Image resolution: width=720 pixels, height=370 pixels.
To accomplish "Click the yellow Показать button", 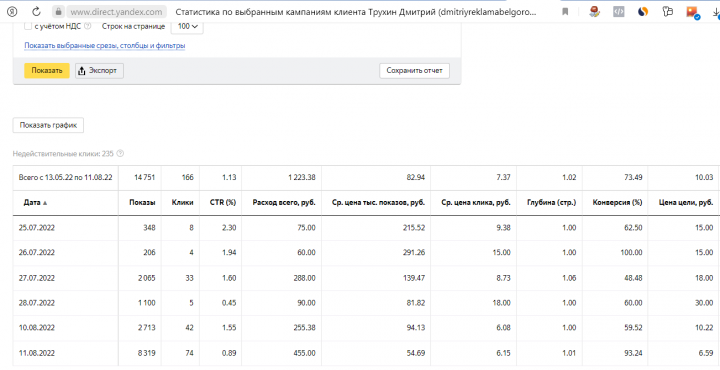I will click(x=47, y=71).
